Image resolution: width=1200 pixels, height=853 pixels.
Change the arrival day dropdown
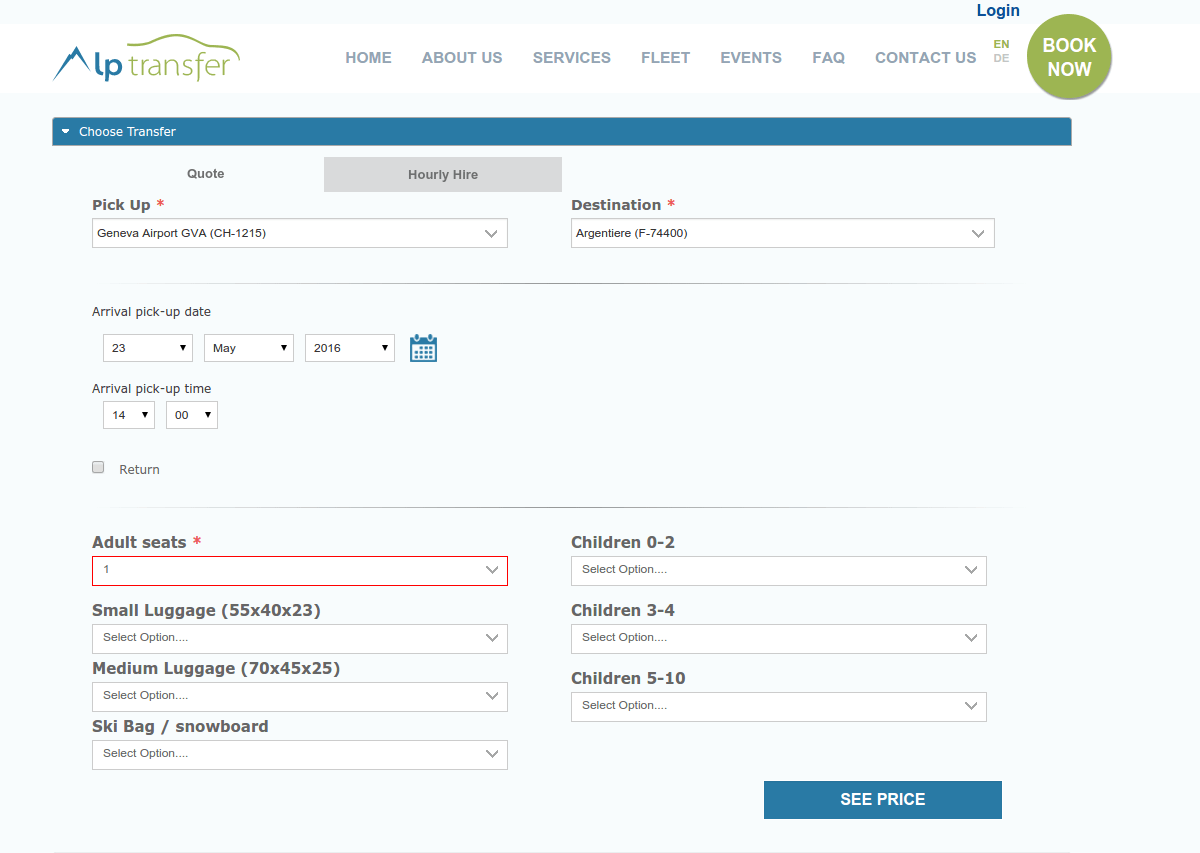148,348
